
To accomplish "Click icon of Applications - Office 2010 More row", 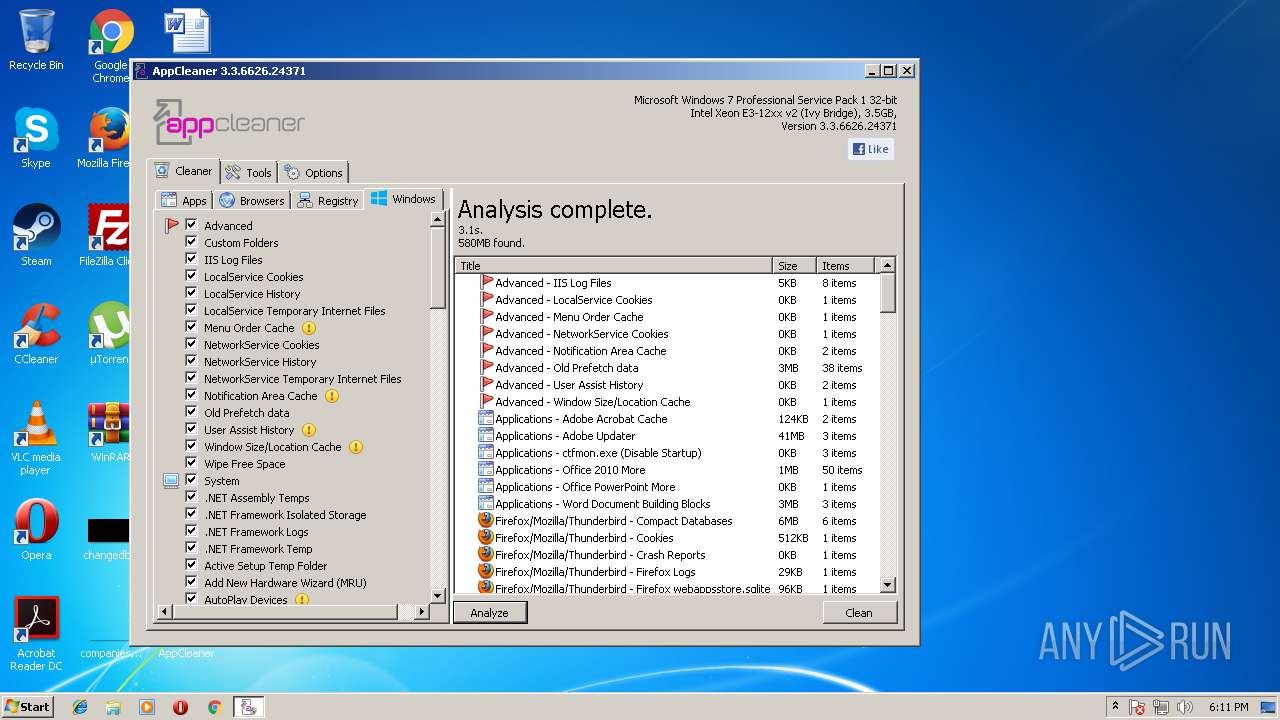I will click(x=486, y=470).
